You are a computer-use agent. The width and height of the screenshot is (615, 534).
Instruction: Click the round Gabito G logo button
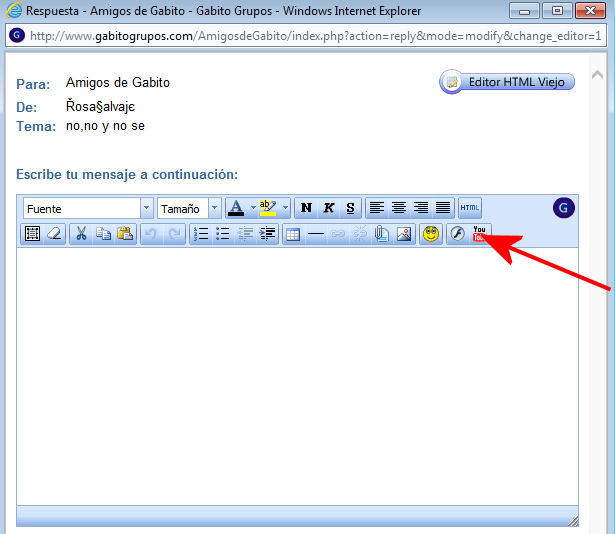point(564,208)
